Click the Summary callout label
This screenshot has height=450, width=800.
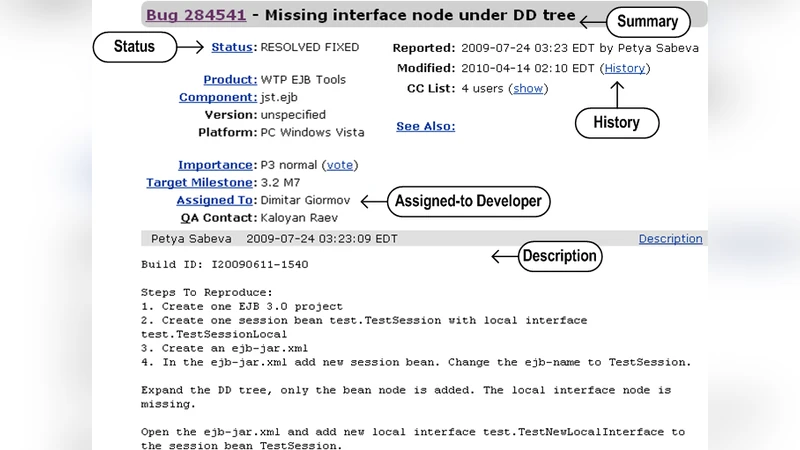pos(647,21)
